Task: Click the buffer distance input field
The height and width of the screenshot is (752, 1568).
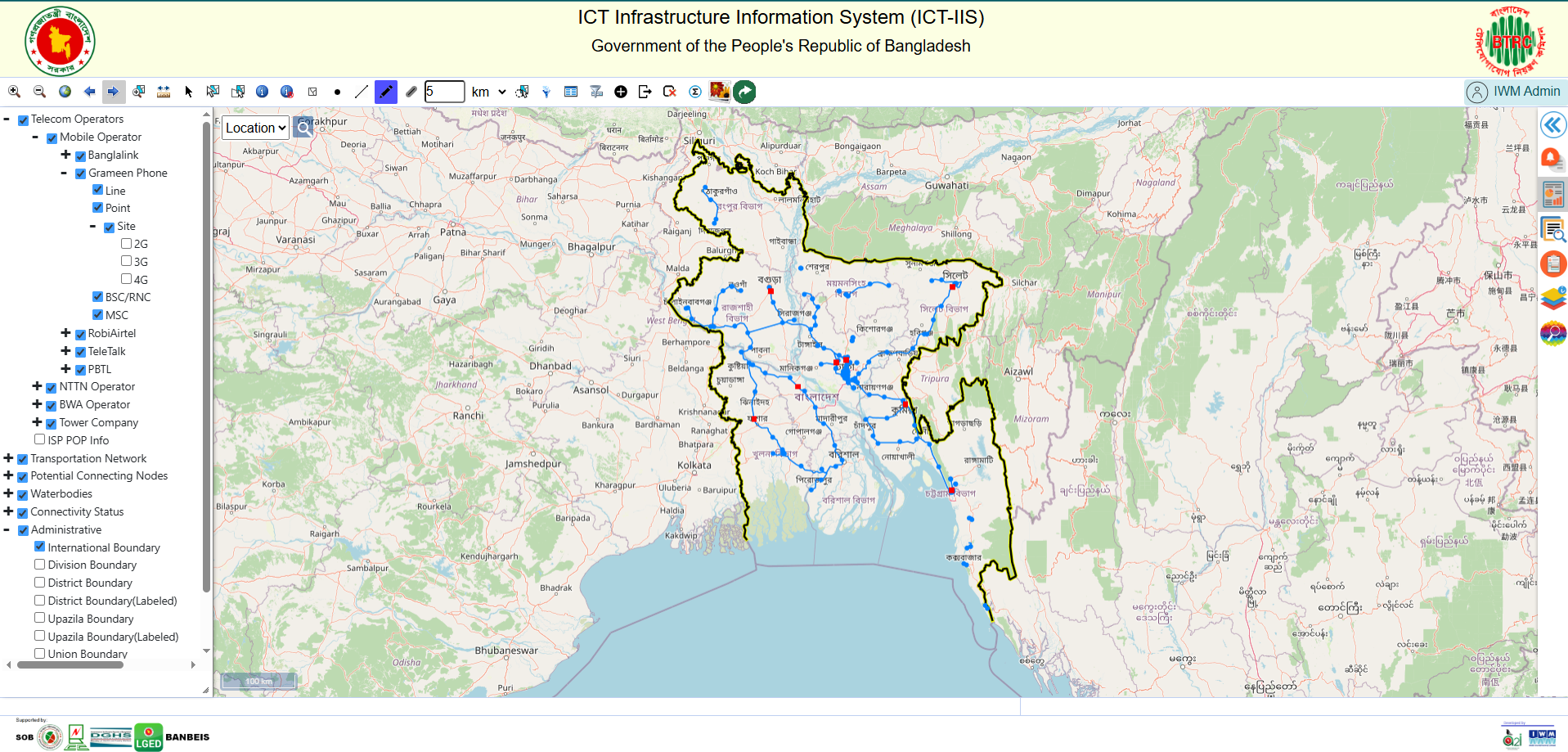Action: [x=444, y=92]
